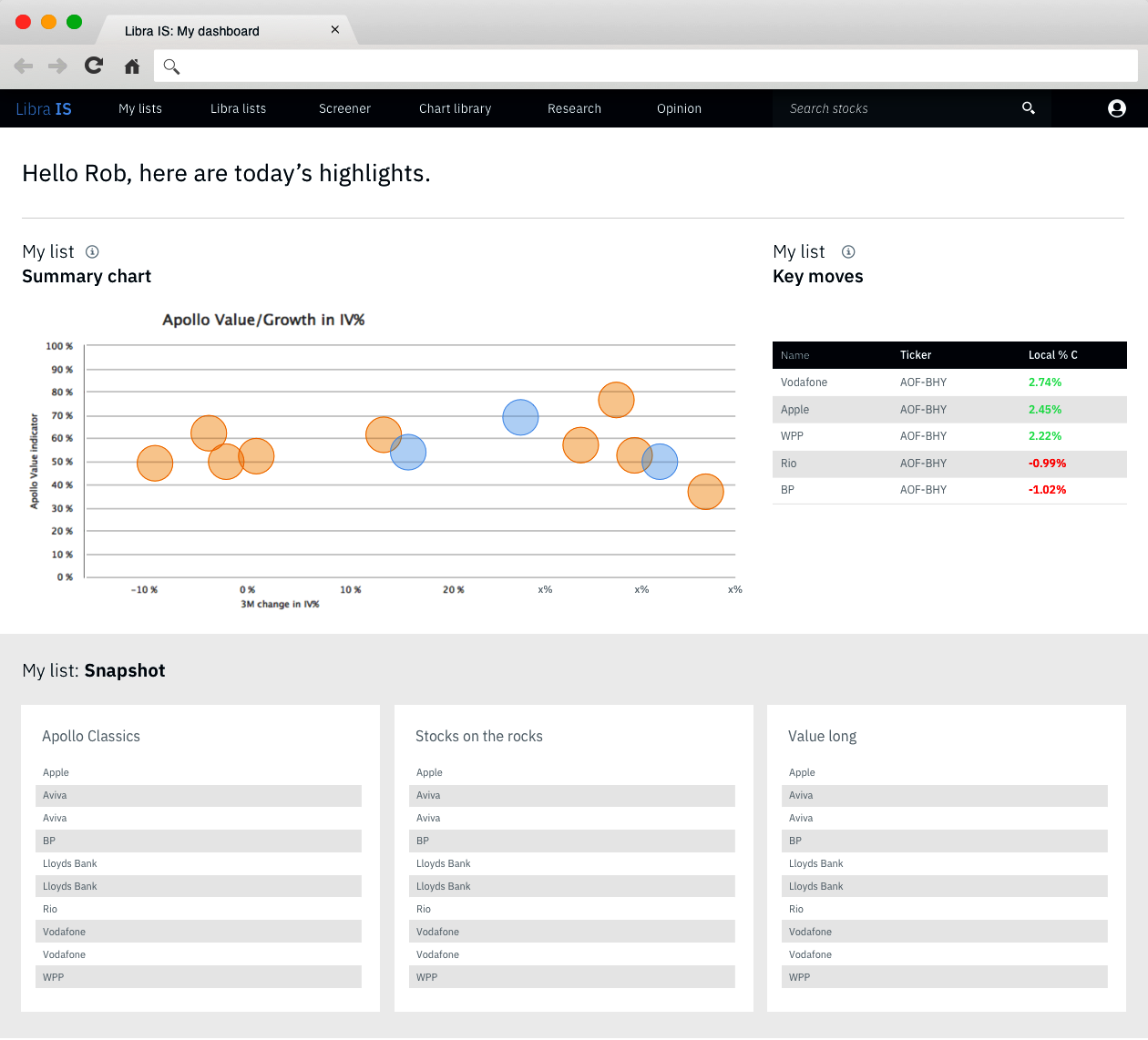Click info icon beside Key moves' My list
The image size is (1148, 1040).
[x=848, y=252]
